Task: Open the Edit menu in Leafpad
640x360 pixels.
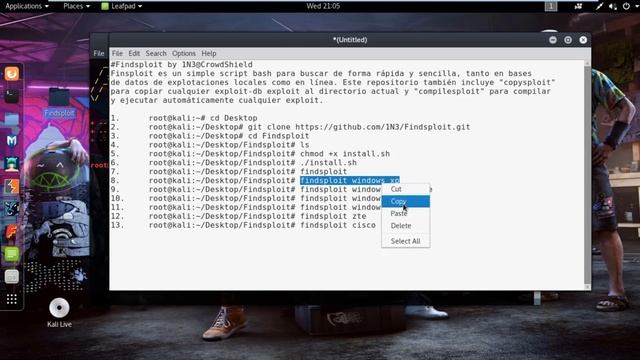Action: pos(134,53)
